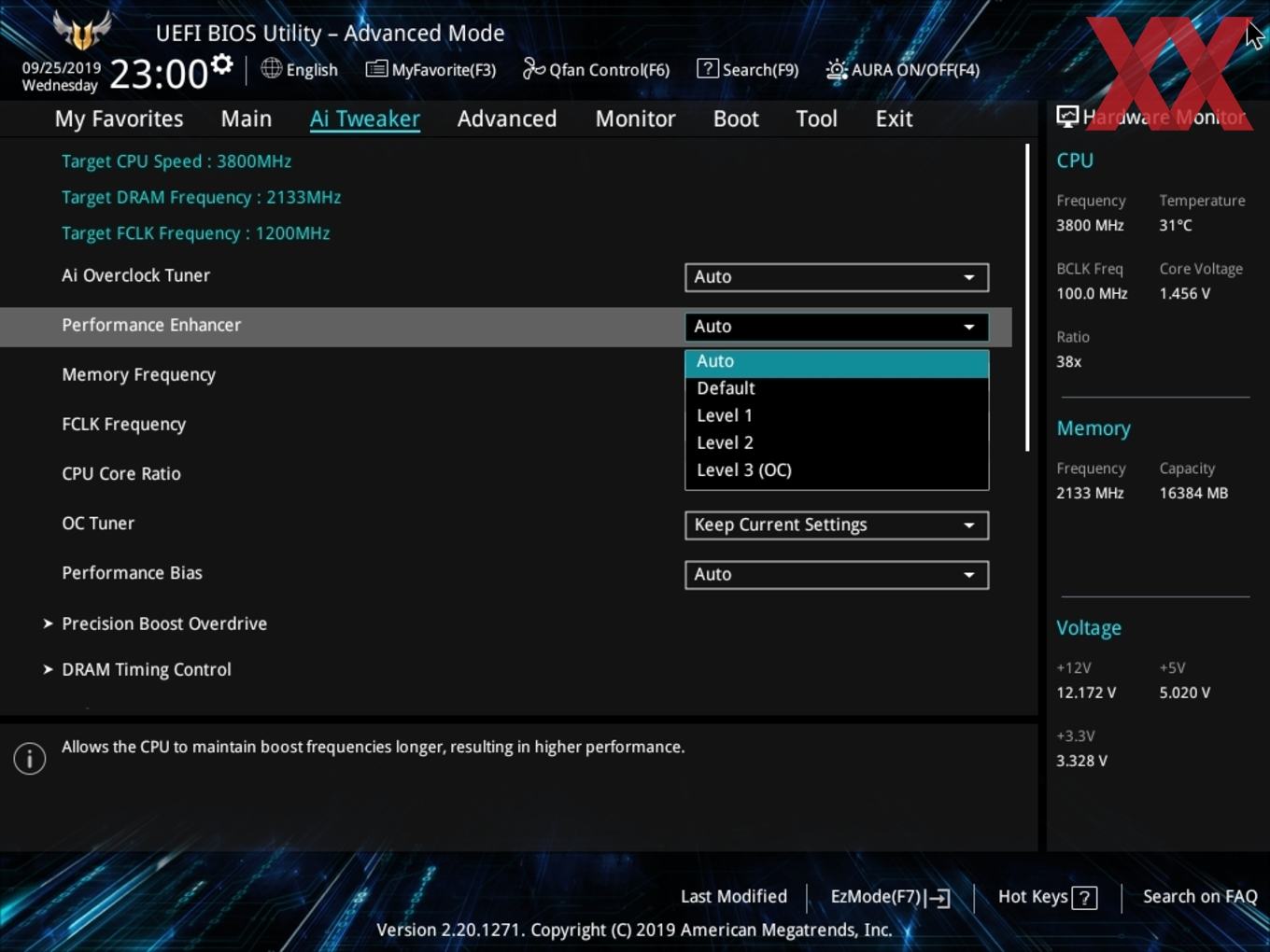Click the globe language icon
The image size is (1270, 952).
click(271, 68)
